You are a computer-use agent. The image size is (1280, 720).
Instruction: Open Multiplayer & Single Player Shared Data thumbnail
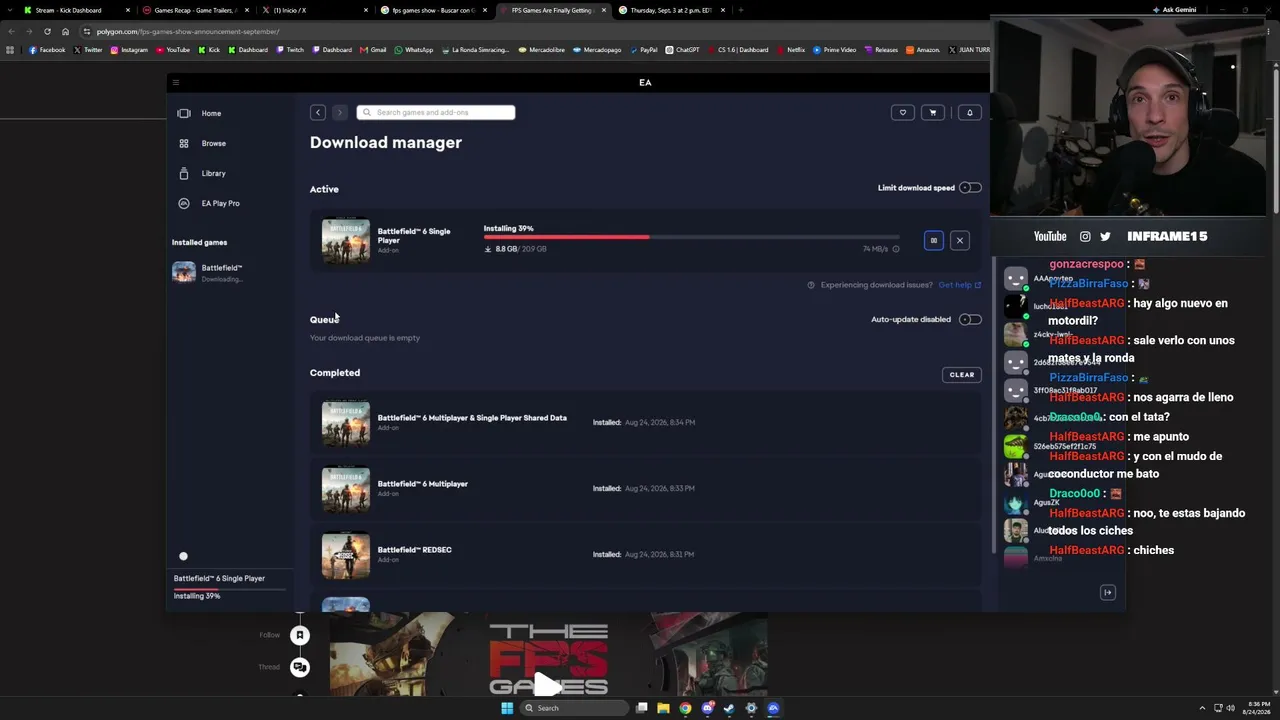point(346,423)
